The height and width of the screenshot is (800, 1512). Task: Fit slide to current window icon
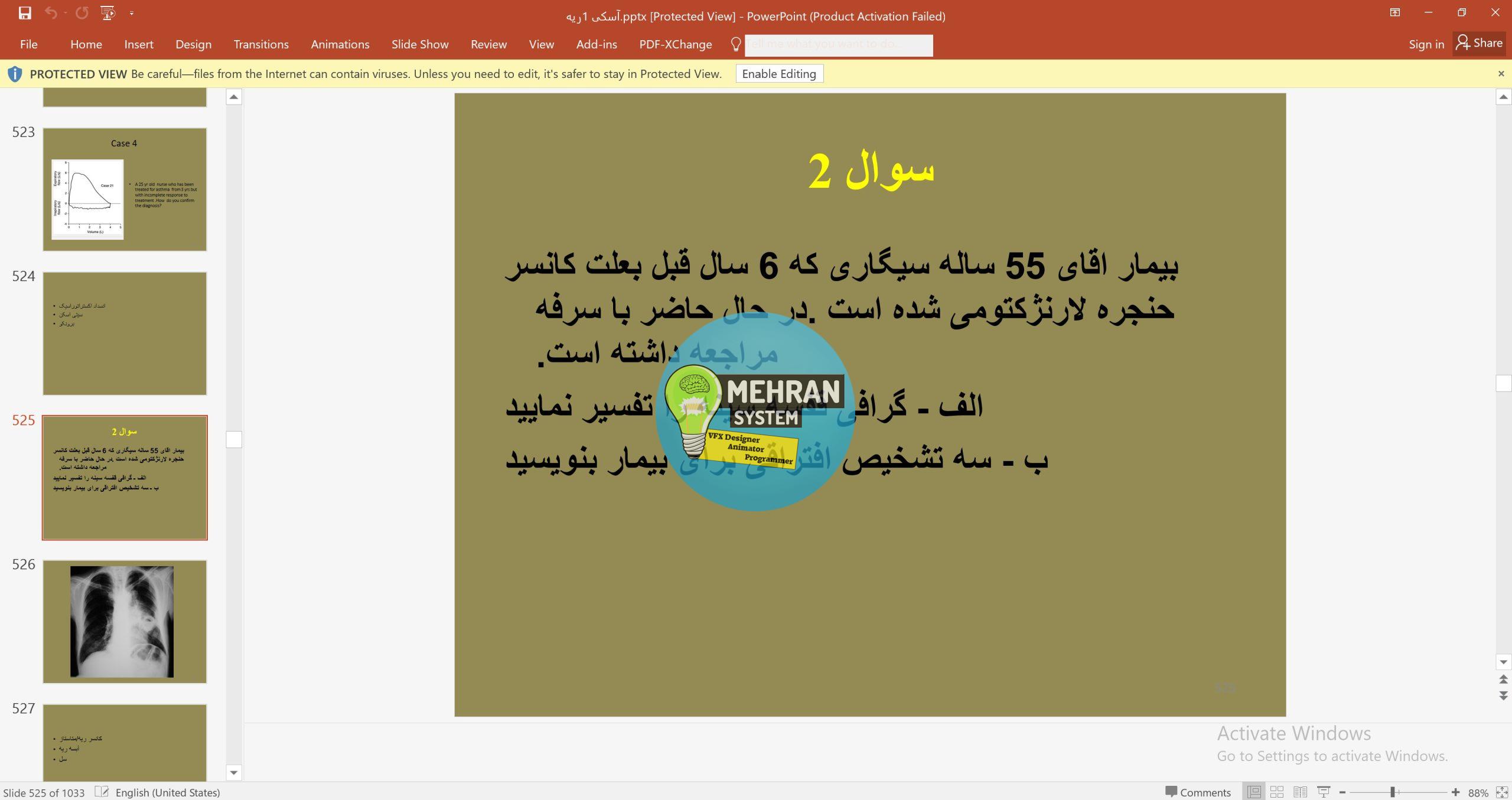pyautogui.click(x=1501, y=792)
